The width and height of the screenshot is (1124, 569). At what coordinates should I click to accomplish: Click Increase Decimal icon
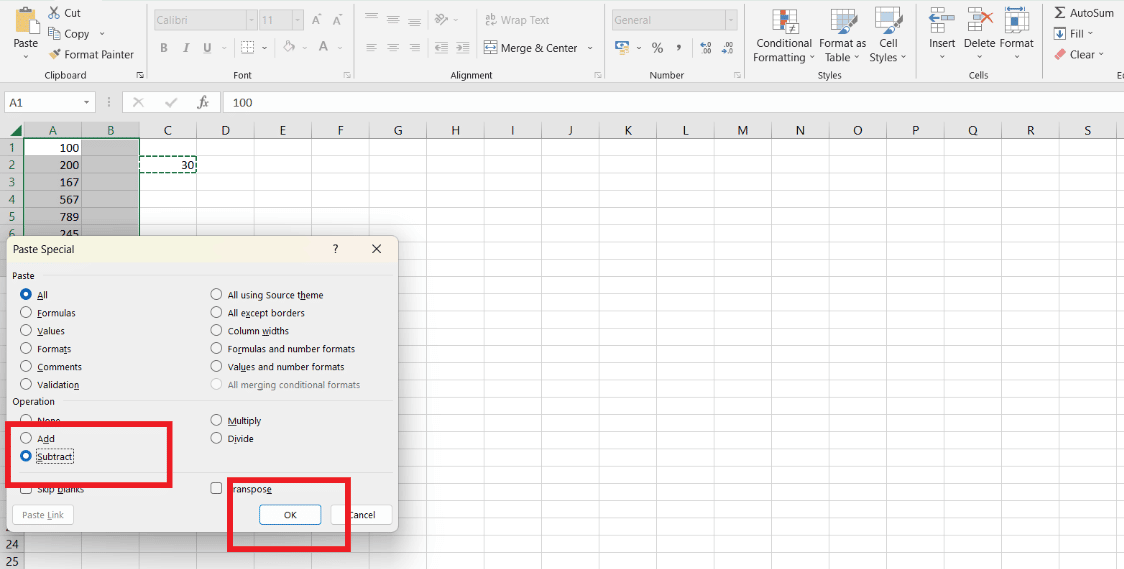(x=705, y=48)
